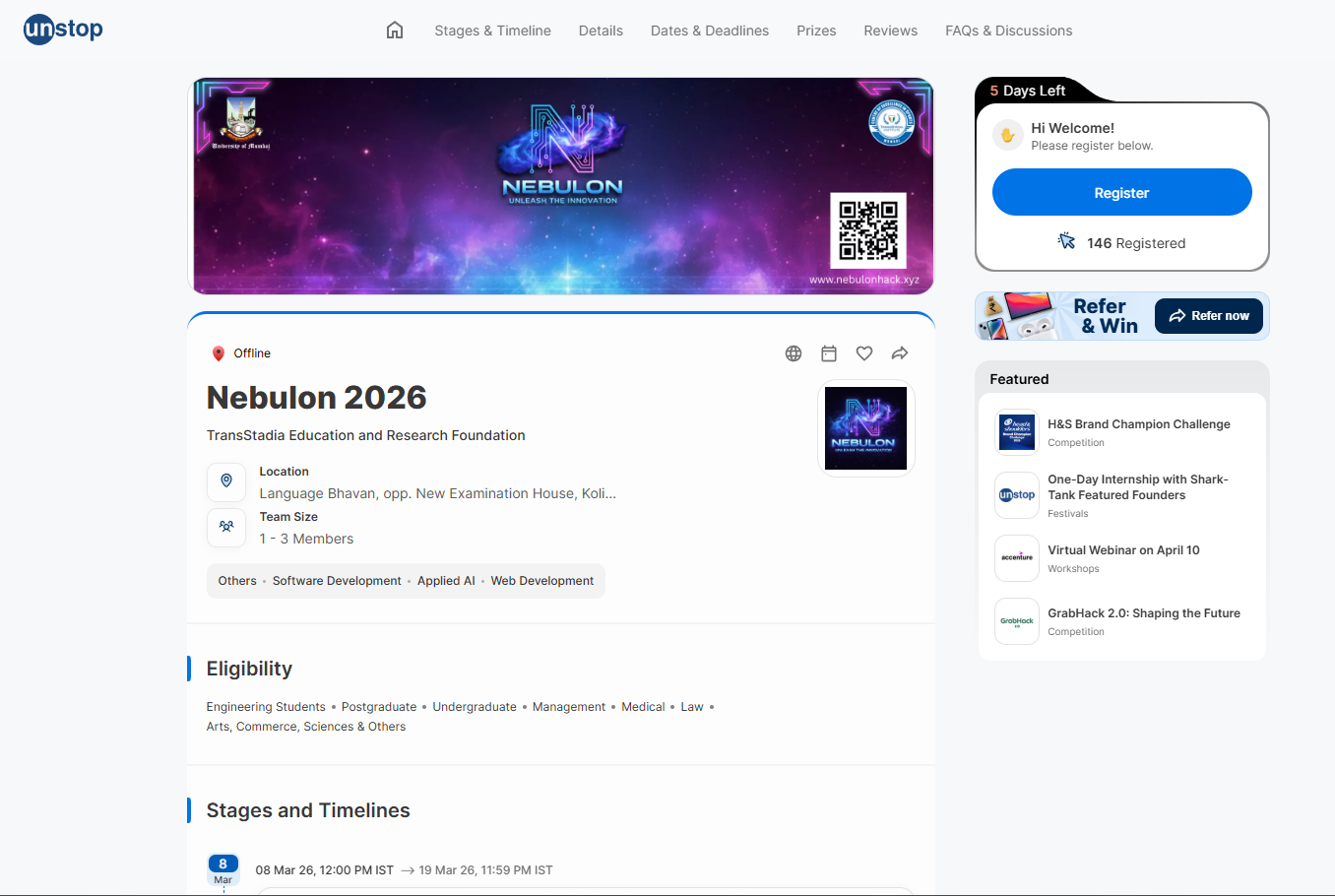Click the location pin icon beside Location
The height and width of the screenshot is (896, 1335).
click(x=226, y=481)
